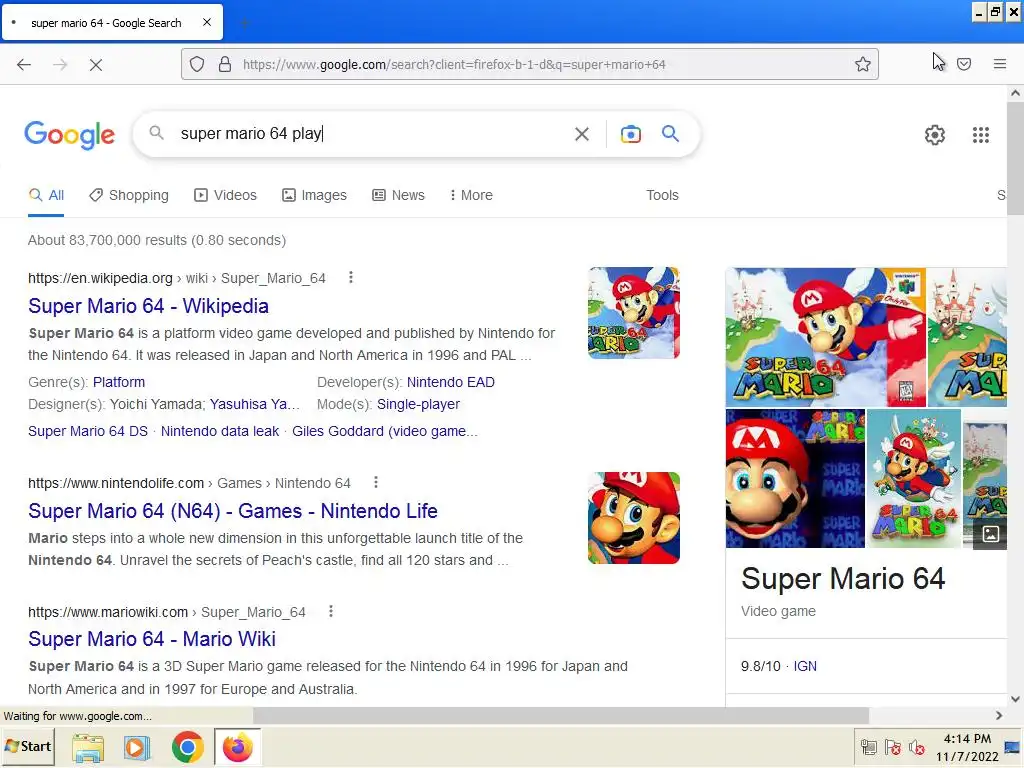This screenshot has height=768, width=1024.
Task: Stop loading the page with X button
Action: coord(96,65)
